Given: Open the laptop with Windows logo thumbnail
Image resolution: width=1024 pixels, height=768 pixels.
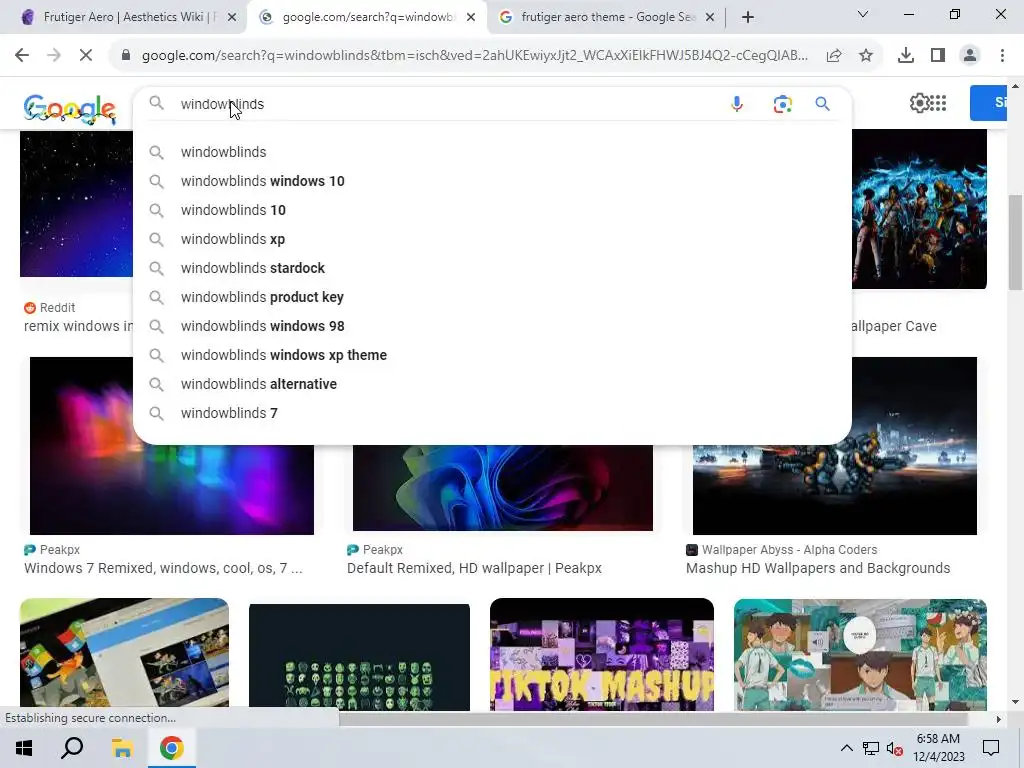Looking at the screenshot, I should [x=124, y=653].
